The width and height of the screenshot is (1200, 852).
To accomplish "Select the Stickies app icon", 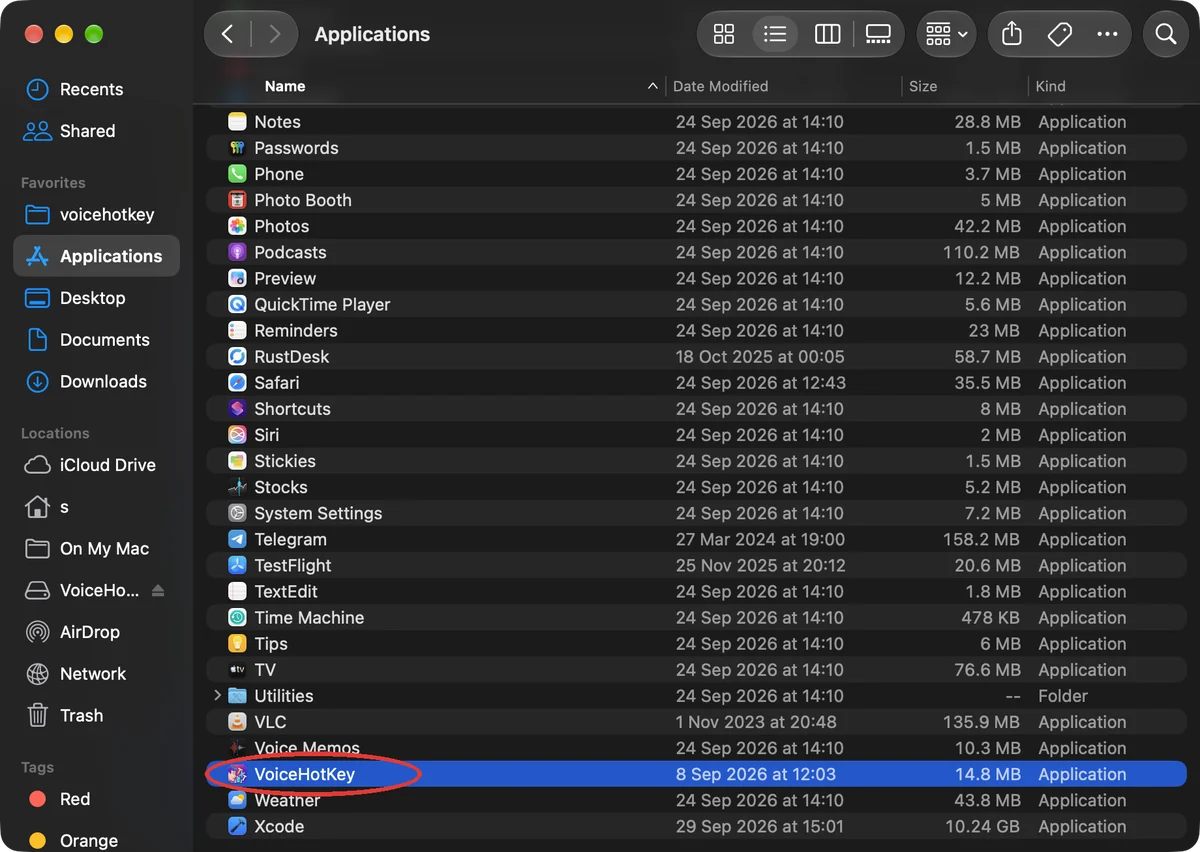I will [x=237, y=461].
